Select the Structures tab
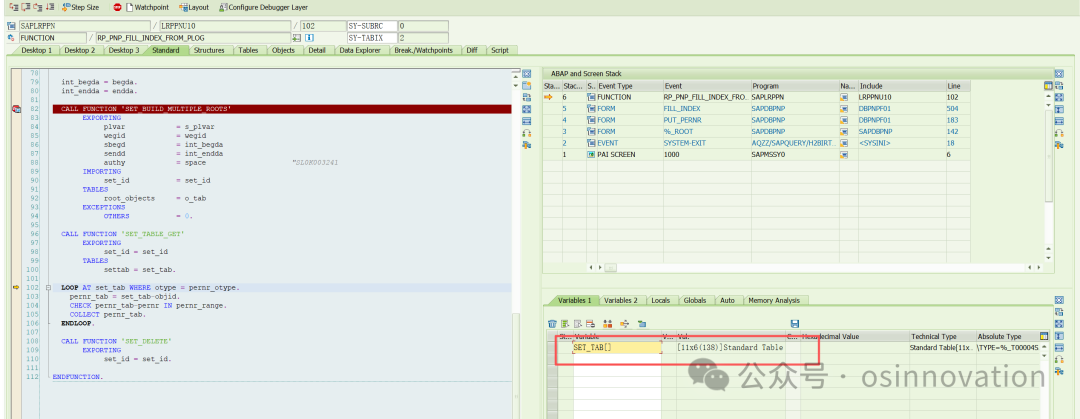The image size is (1080, 419). point(209,50)
